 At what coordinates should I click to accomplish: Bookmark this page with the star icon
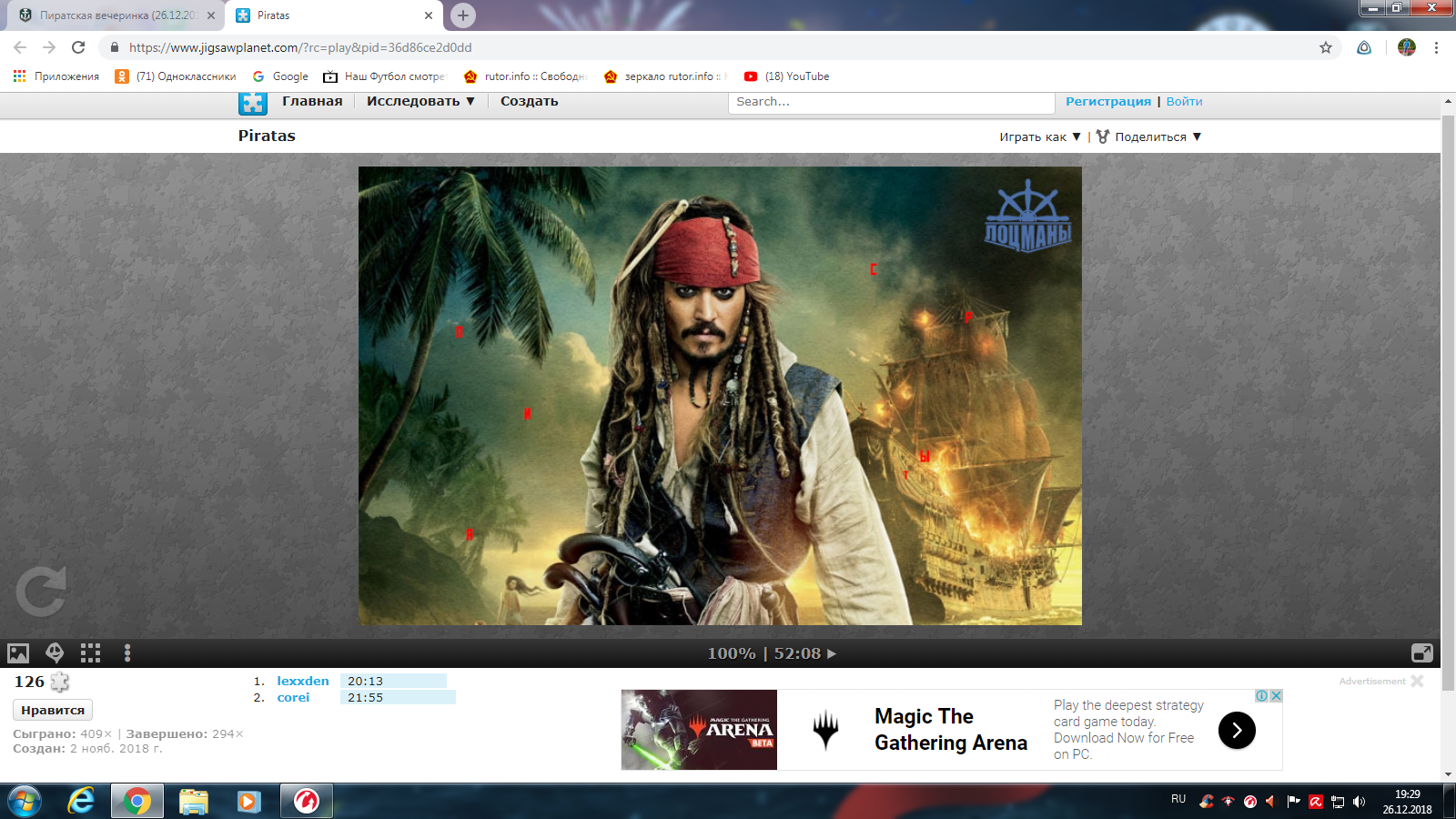[1325, 47]
